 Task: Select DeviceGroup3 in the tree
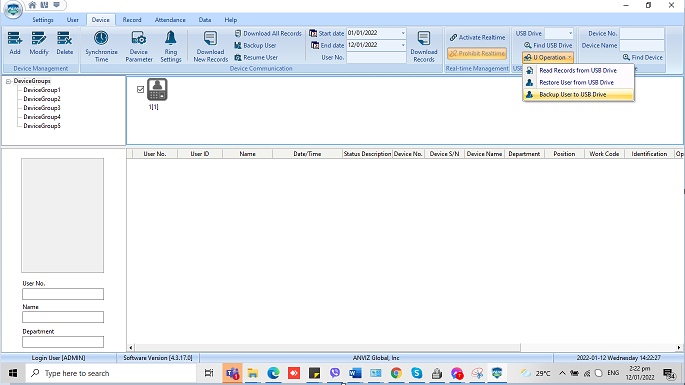click(x=42, y=108)
